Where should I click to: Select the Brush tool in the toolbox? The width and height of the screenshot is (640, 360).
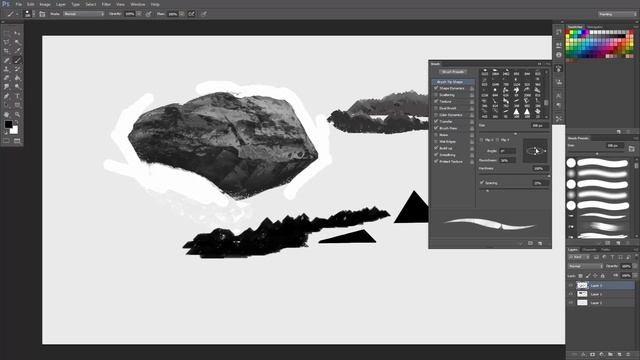pos(17,60)
